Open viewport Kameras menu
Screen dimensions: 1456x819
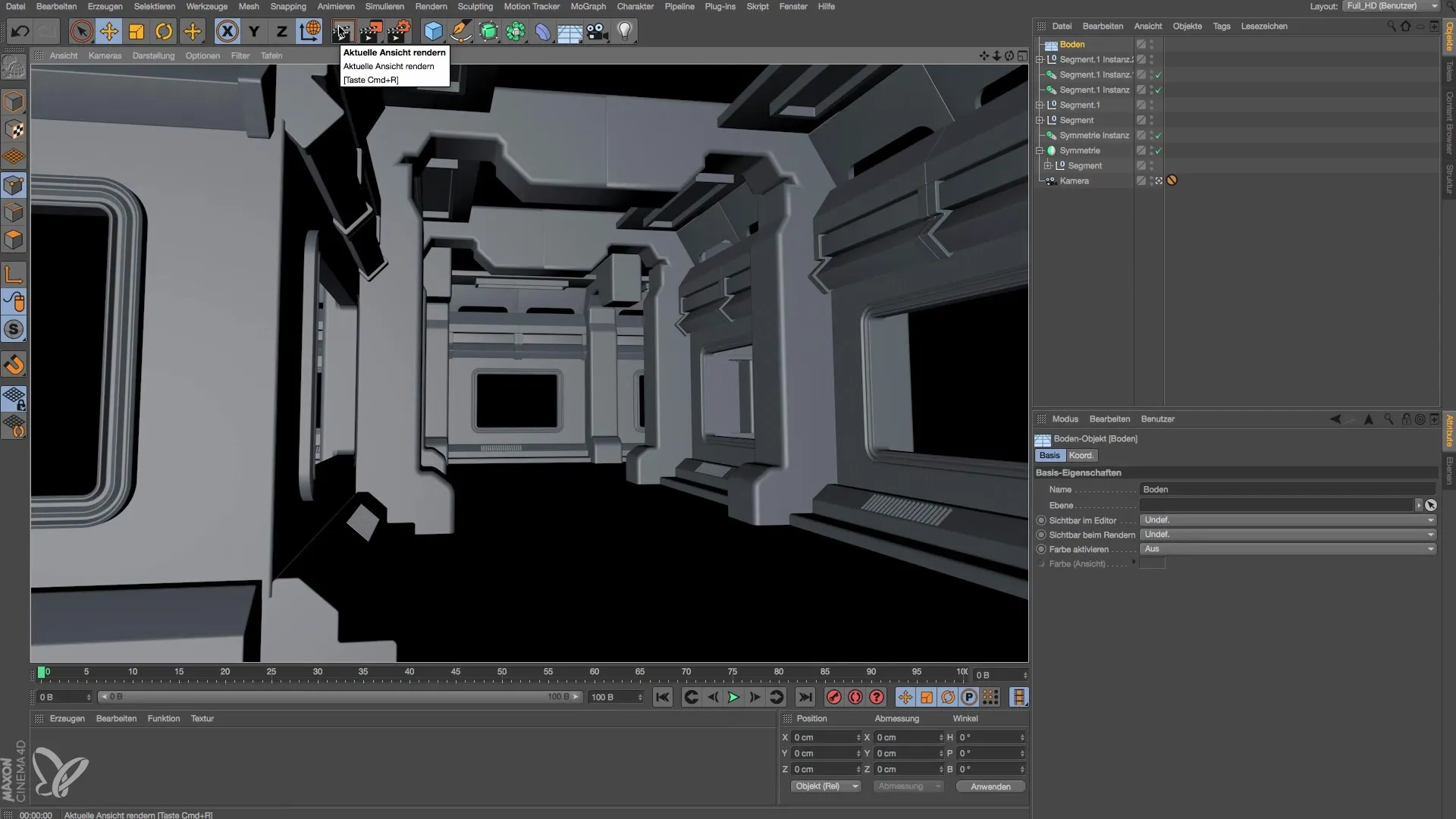point(105,55)
